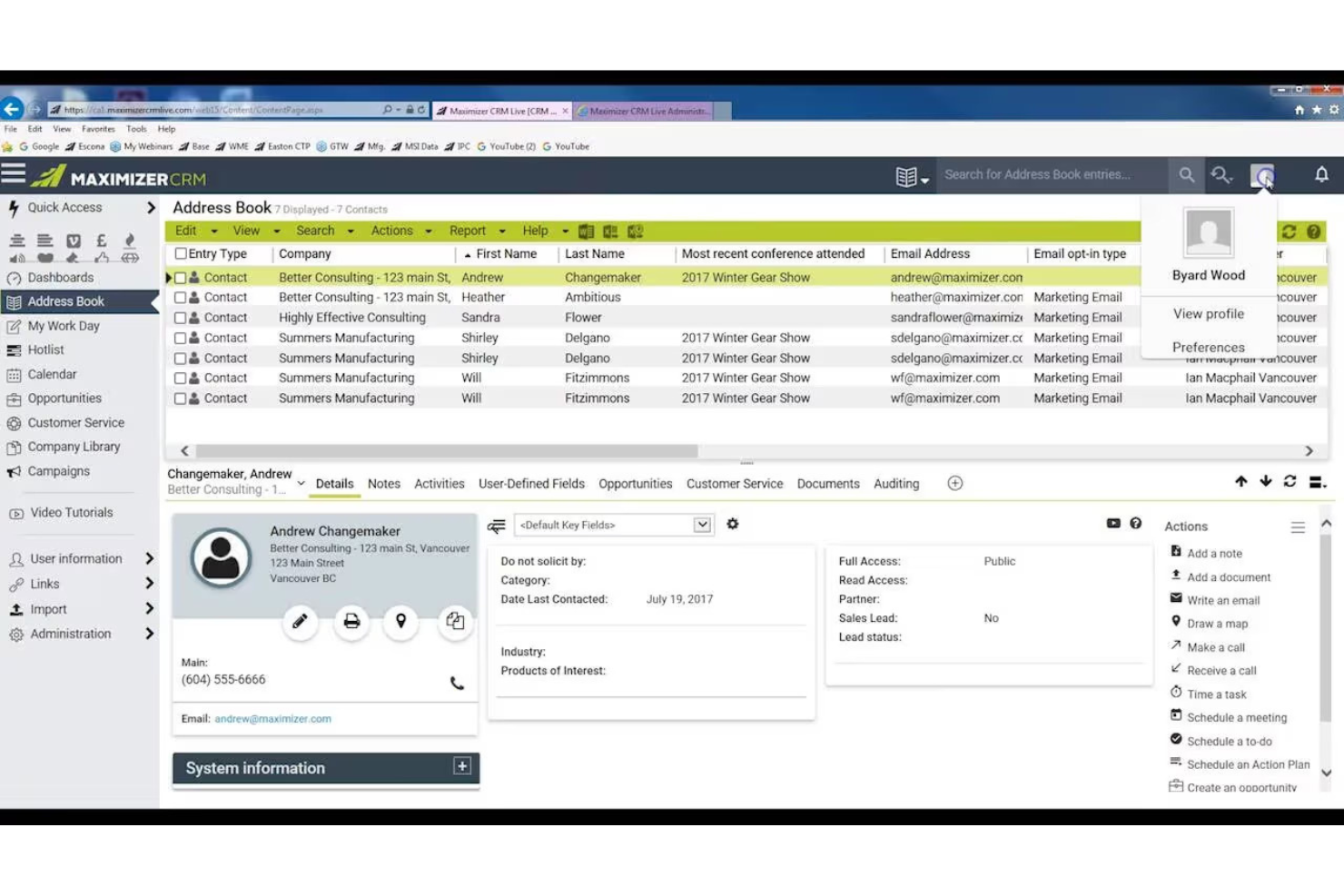The image size is (1344, 896).
Task: Open the recent searches magnifier icon
Action: click(x=1221, y=174)
